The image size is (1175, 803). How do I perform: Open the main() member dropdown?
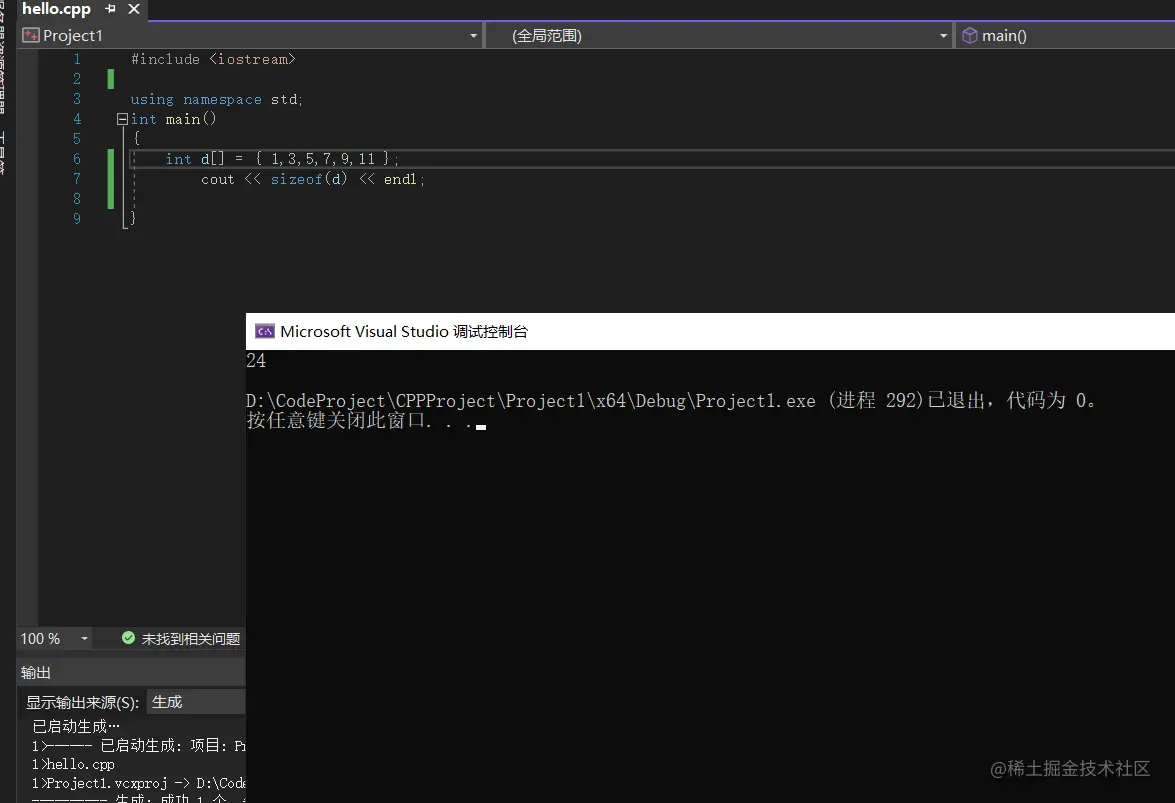[1066, 36]
